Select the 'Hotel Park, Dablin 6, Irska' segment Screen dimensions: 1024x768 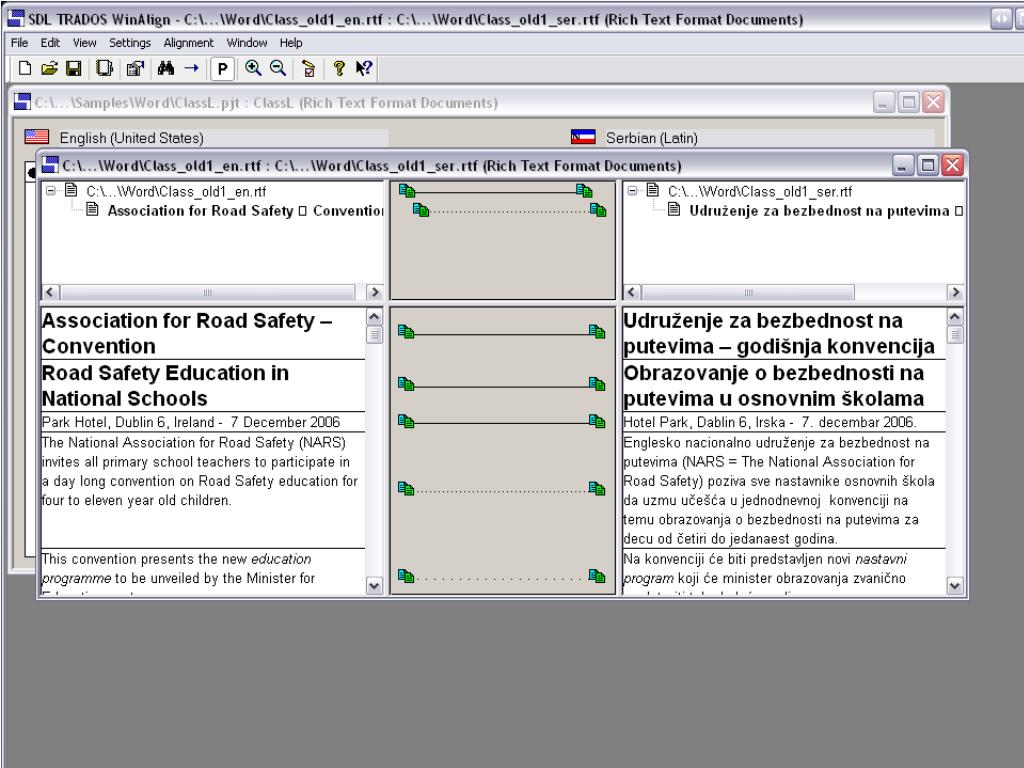[x=784, y=422]
